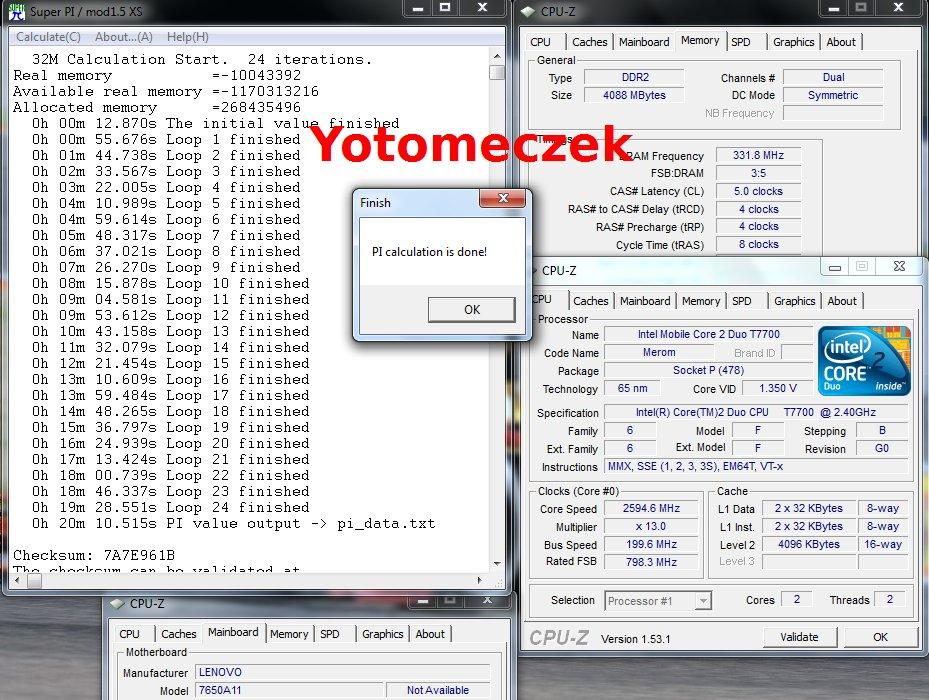Click the 1.350 V Core VID value
This screenshot has width=929, height=700.
pos(777,388)
